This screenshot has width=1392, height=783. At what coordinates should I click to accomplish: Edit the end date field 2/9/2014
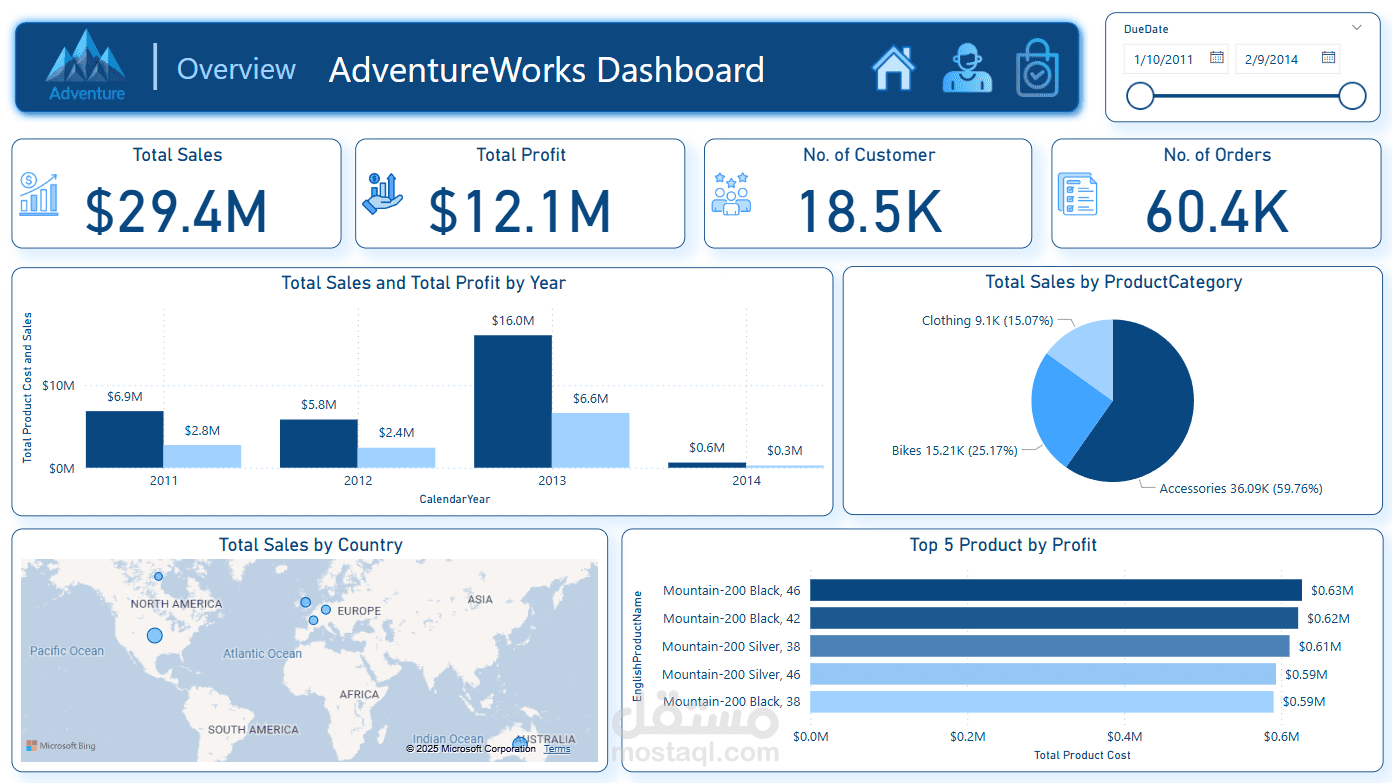click(1273, 59)
